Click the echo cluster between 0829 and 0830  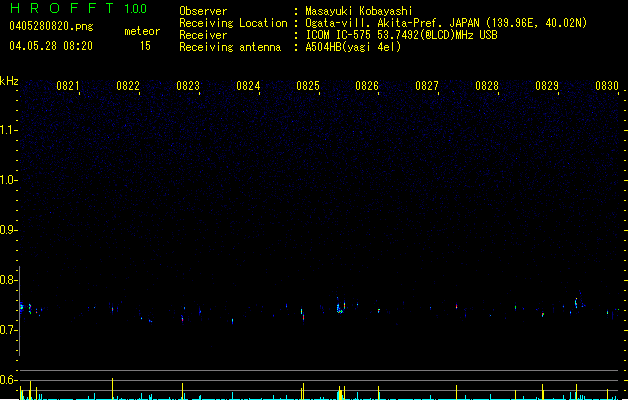[x=578, y=301]
